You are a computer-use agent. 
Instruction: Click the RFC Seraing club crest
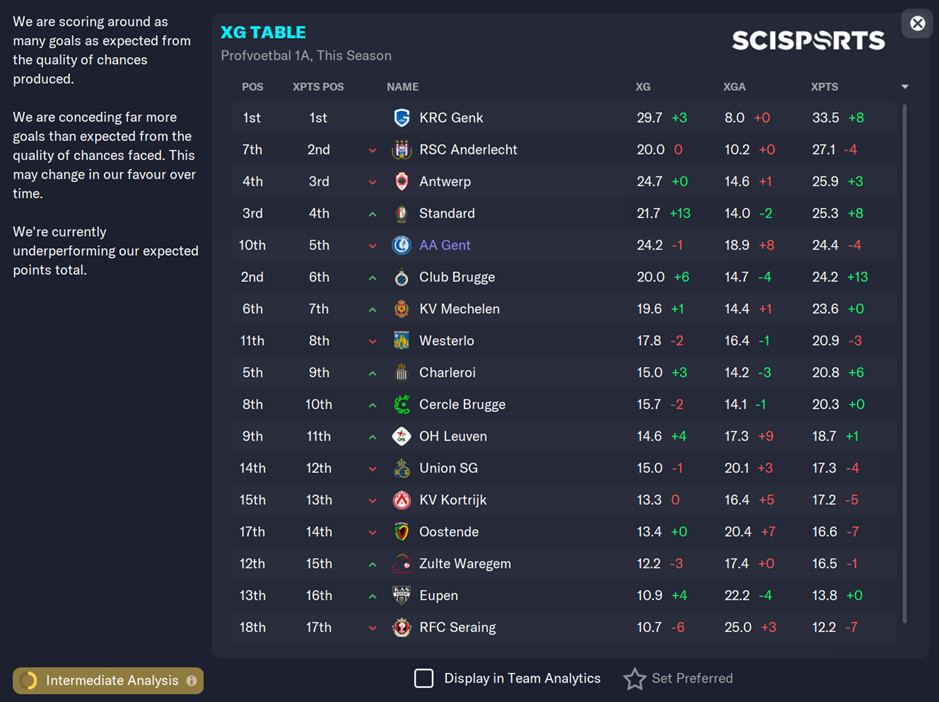tap(401, 627)
